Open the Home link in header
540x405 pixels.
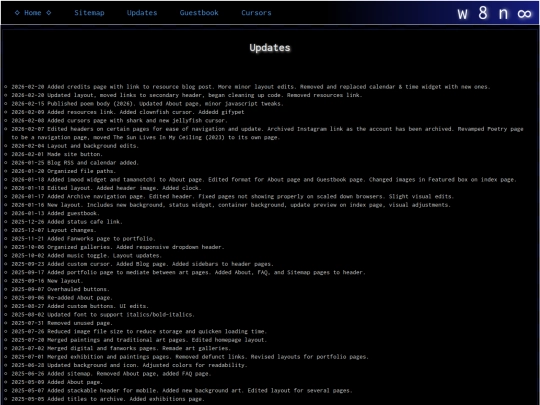tap(33, 13)
